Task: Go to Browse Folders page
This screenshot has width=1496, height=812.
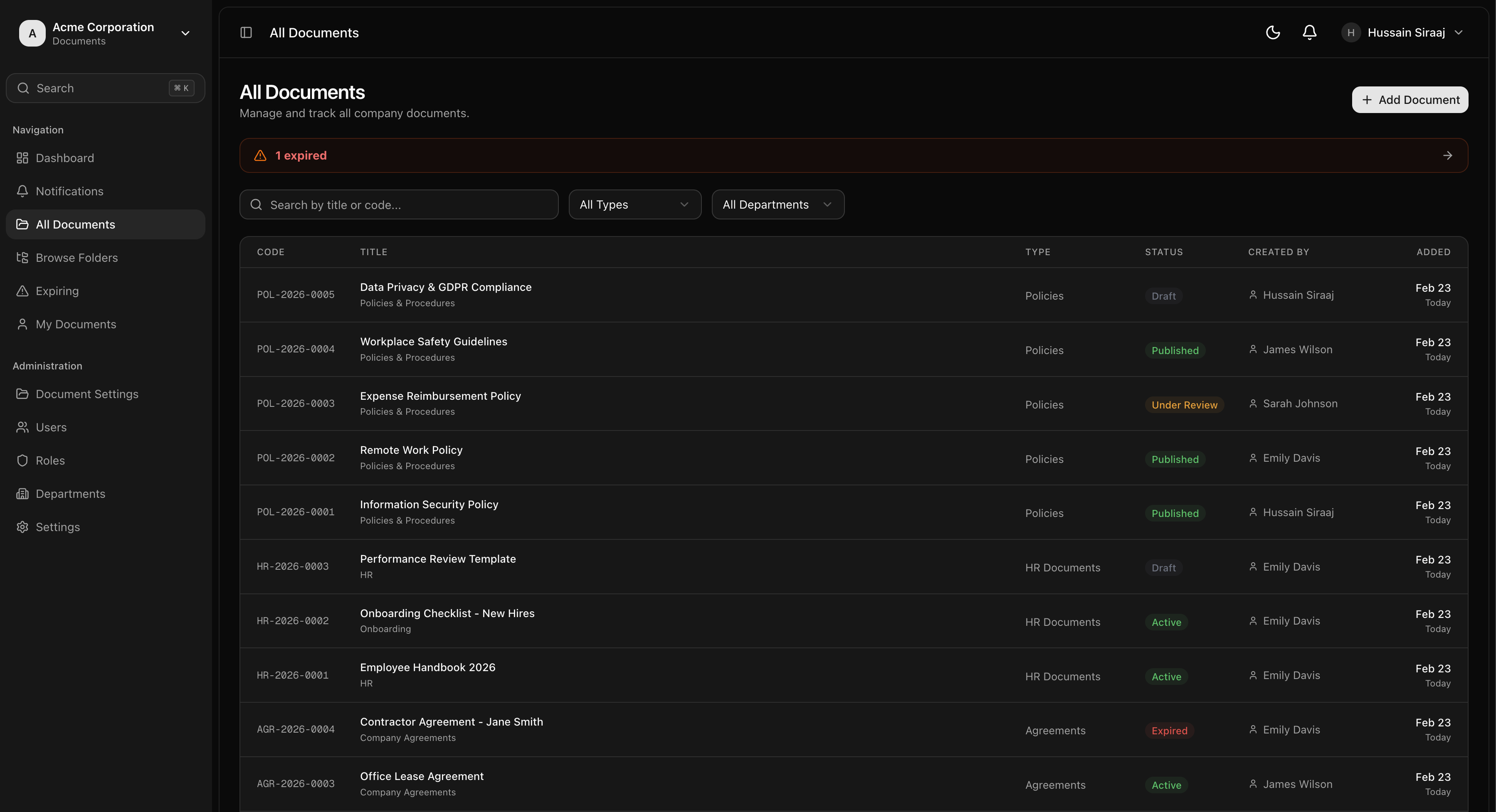Action: click(x=76, y=258)
